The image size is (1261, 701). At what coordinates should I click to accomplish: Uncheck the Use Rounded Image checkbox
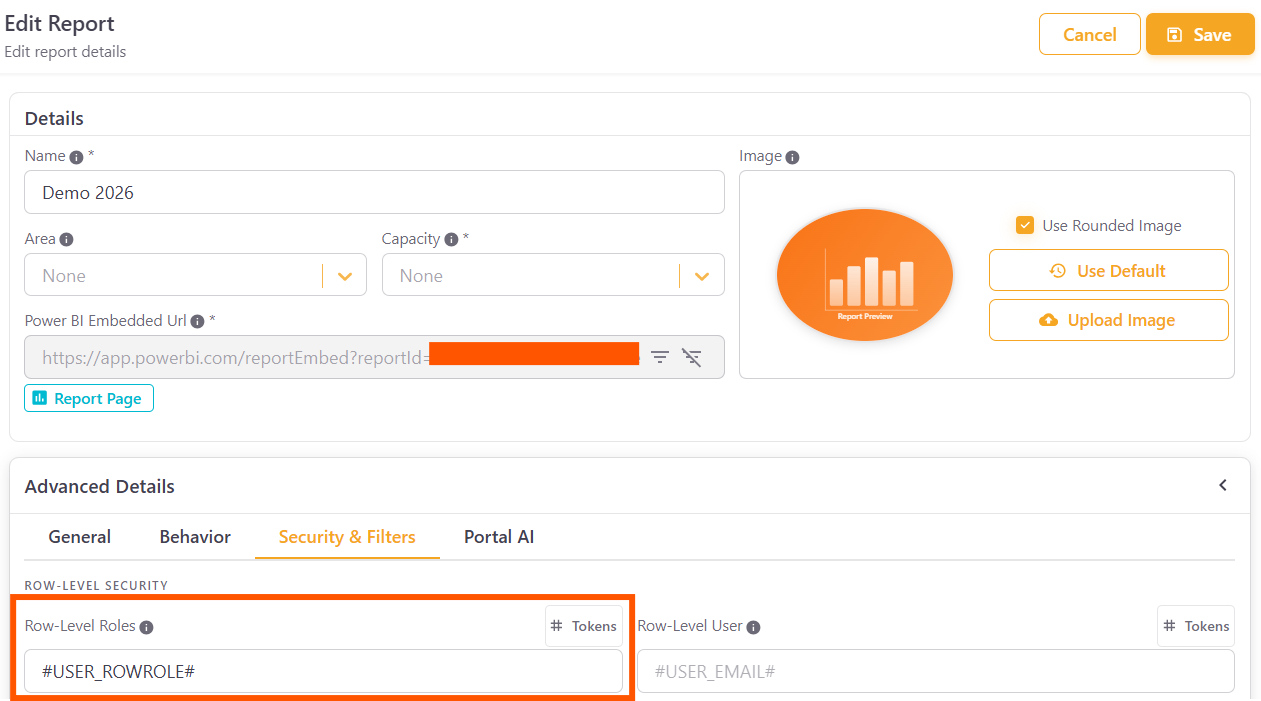tap(1025, 225)
